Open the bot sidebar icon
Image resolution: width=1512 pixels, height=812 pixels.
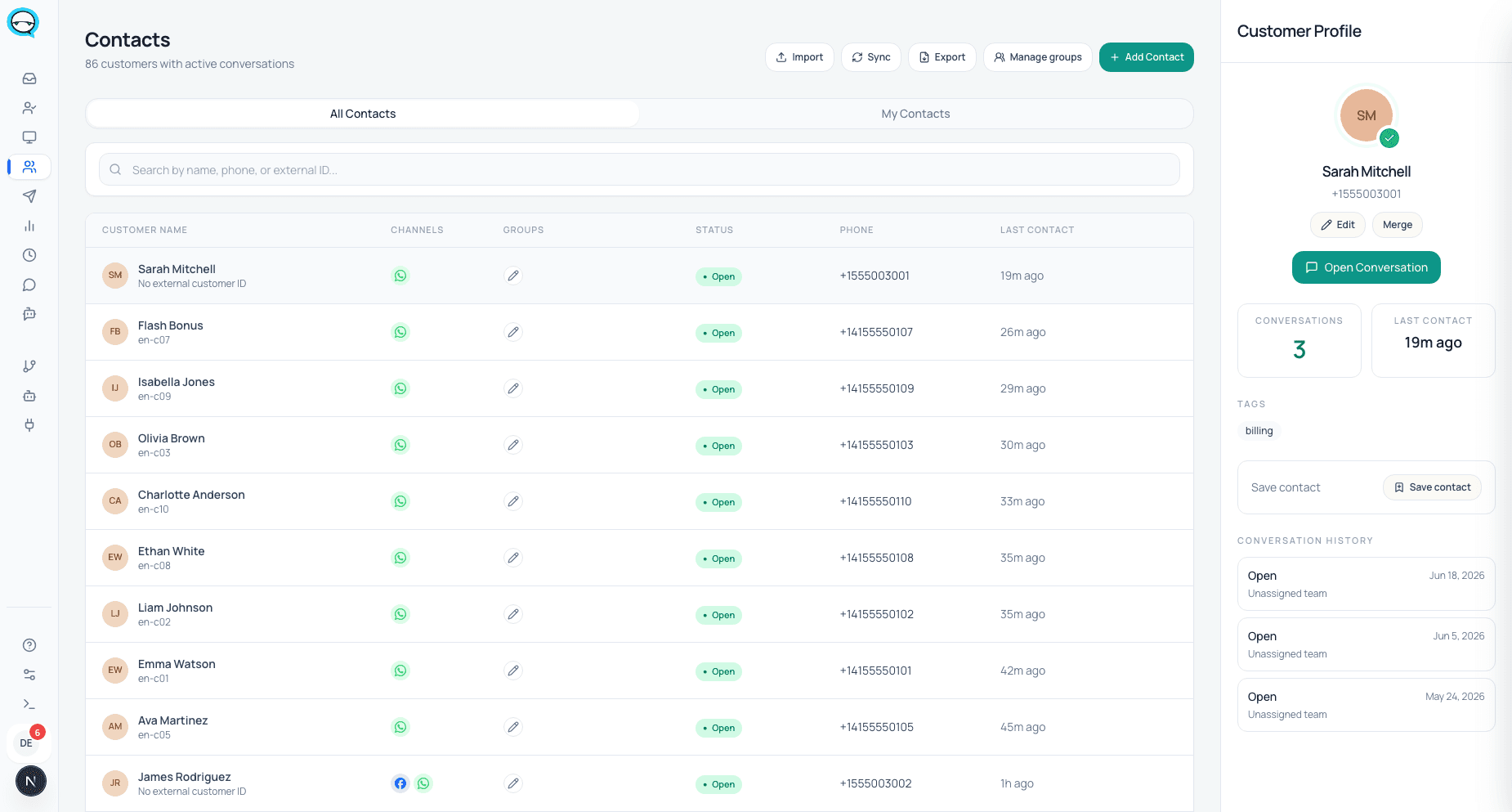click(x=29, y=396)
